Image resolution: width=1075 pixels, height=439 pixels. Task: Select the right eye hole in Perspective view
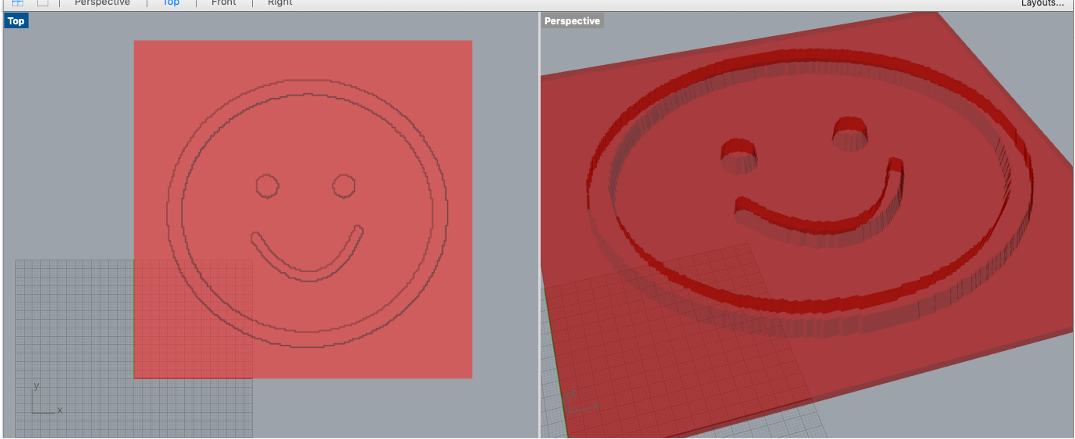(852, 134)
